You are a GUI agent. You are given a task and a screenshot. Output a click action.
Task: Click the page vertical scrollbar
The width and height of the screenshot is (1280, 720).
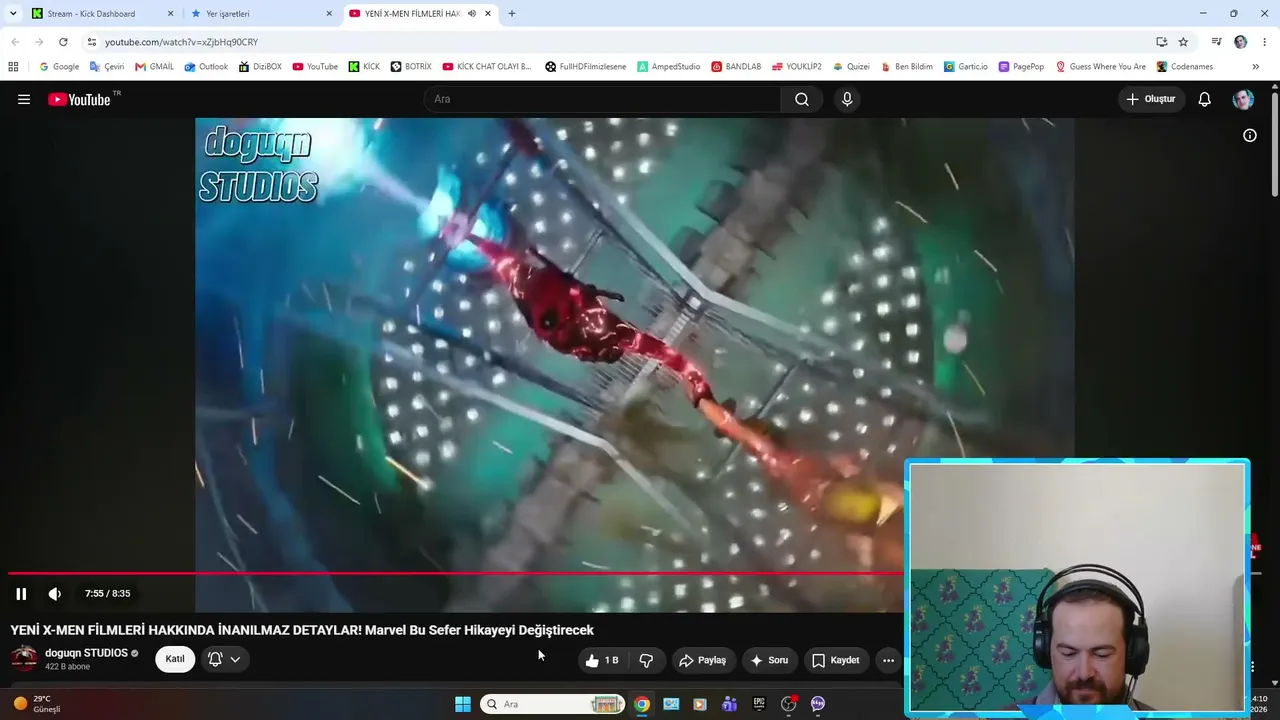(x=1274, y=142)
